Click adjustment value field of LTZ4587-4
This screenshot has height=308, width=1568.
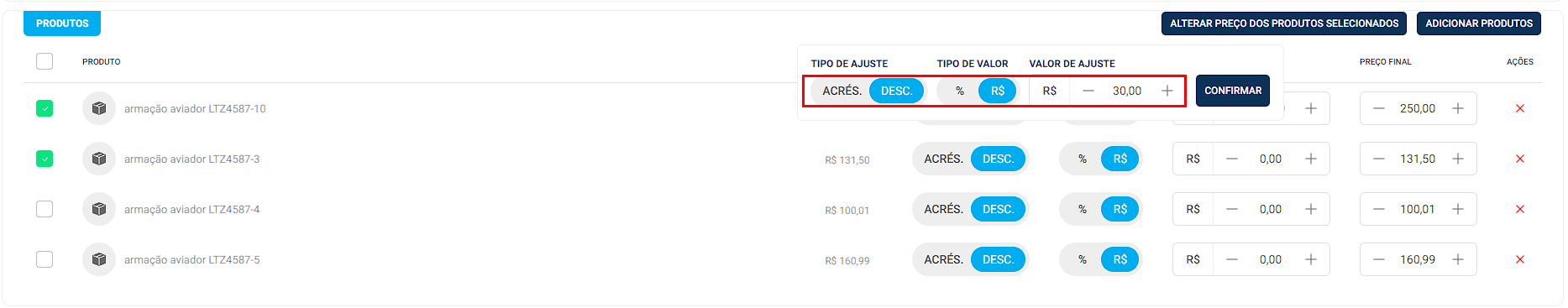point(1271,209)
